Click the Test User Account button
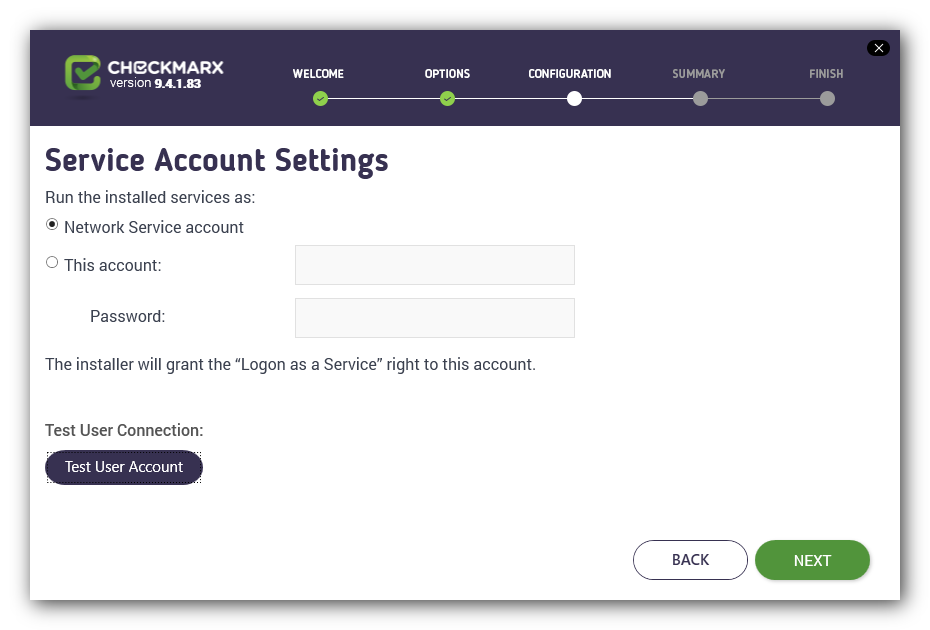930x630 pixels. coord(124,467)
